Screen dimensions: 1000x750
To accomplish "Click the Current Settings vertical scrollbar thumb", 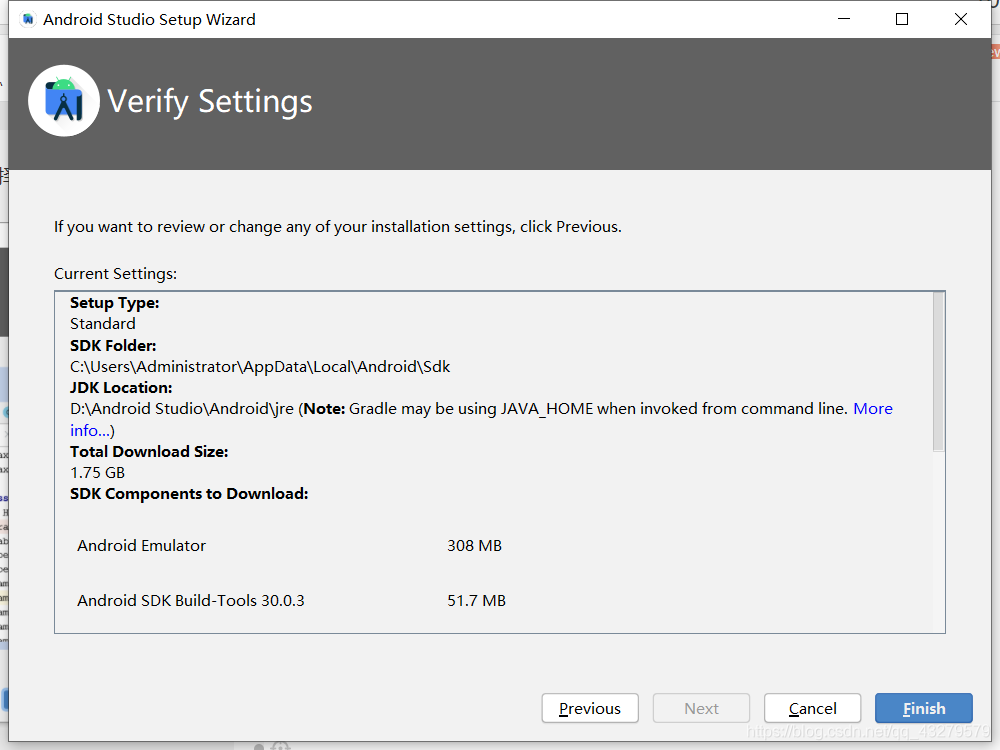I will click(938, 372).
